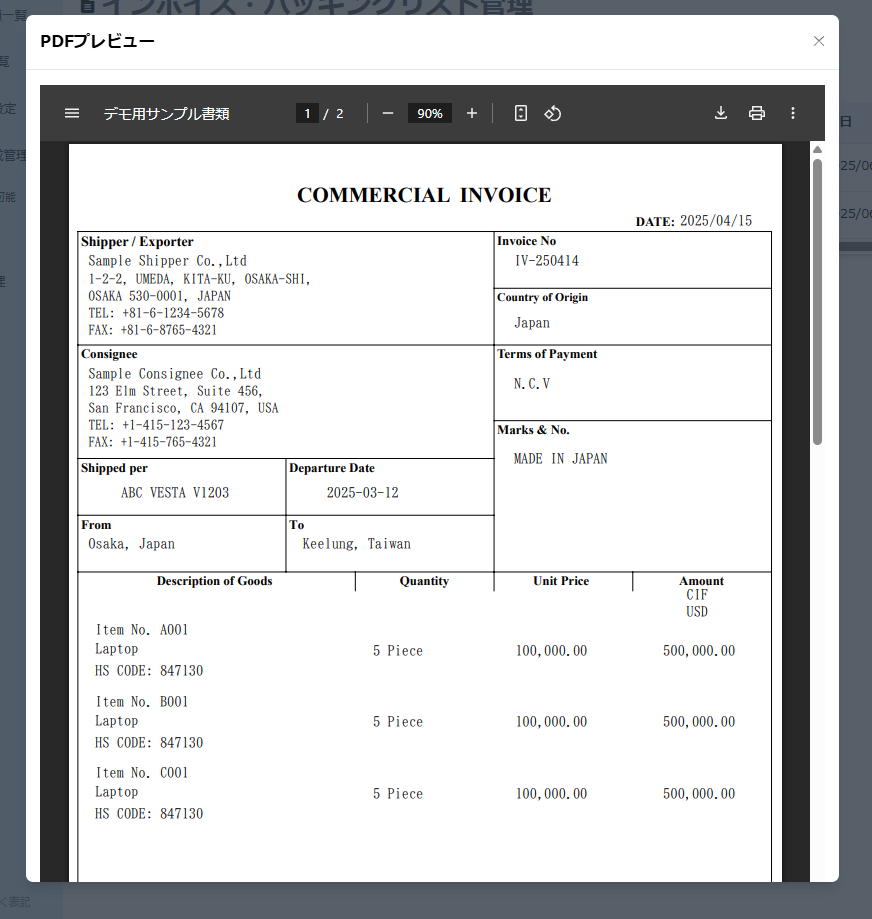The height and width of the screenshot is (919, 872).
Task: Click the Quantity column header
Action: pos(424,581)
